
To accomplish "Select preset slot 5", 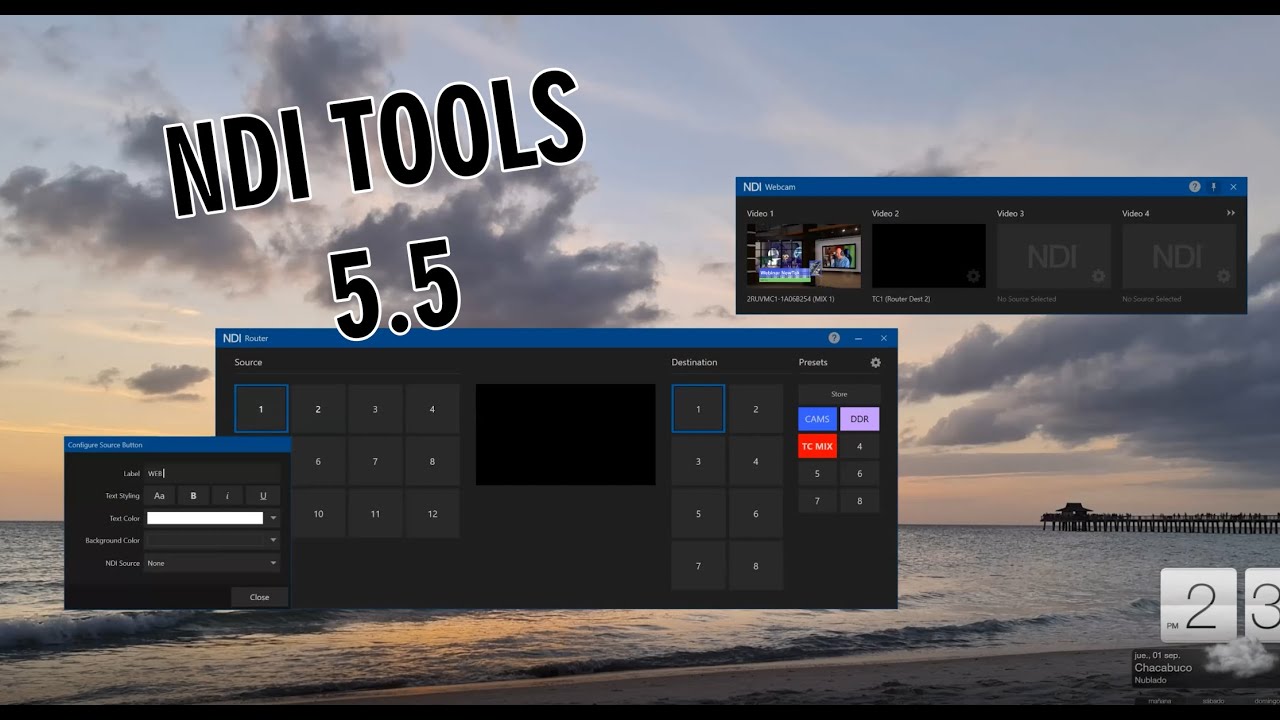I will pos(817,474).
